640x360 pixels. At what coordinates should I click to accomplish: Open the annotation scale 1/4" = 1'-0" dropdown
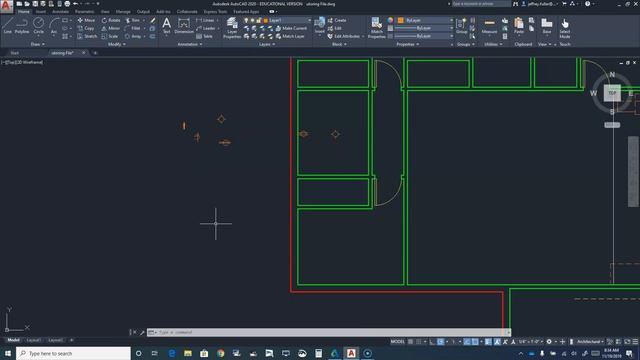(531, 342)
